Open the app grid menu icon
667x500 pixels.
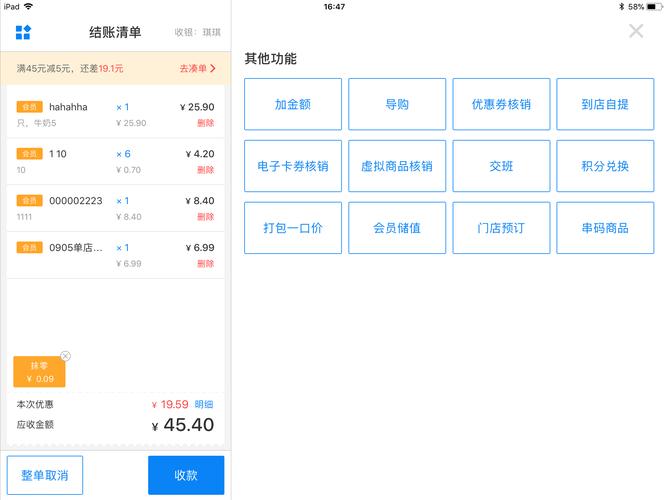pos(23,33)
